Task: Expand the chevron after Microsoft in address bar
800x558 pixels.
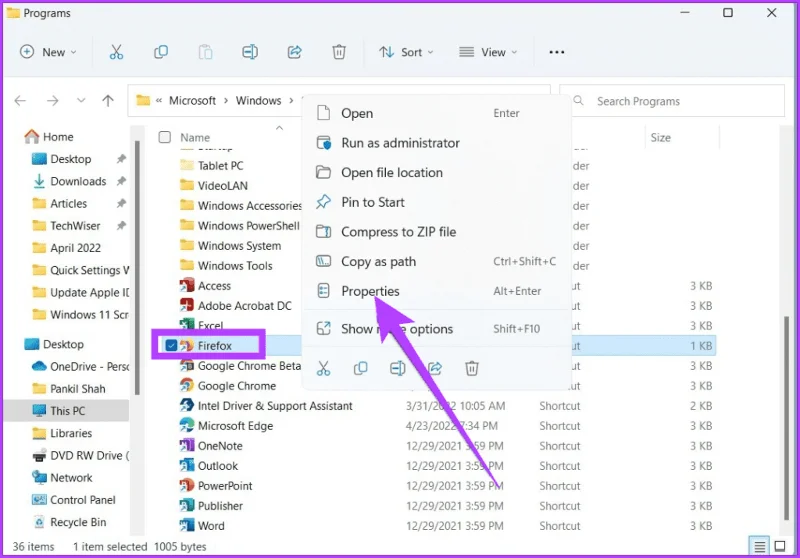Action: point(226,100)
